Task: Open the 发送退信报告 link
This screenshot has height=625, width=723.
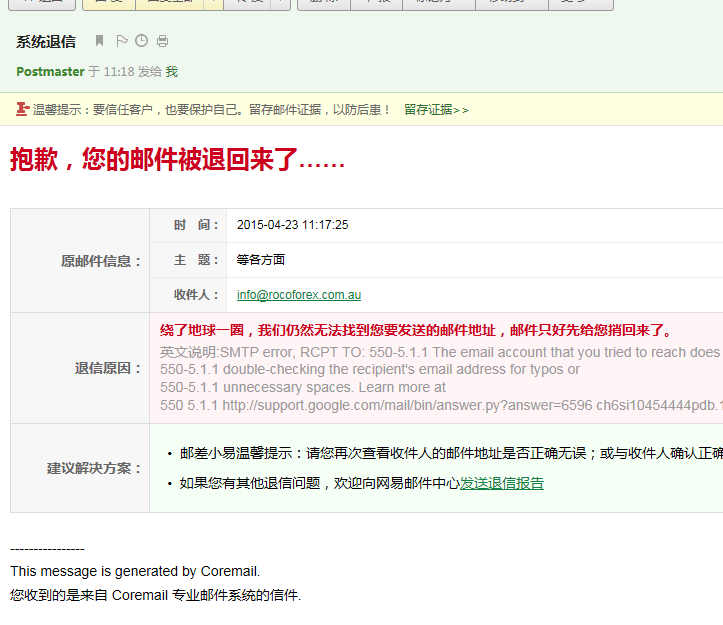Action: tap(502, 483)
